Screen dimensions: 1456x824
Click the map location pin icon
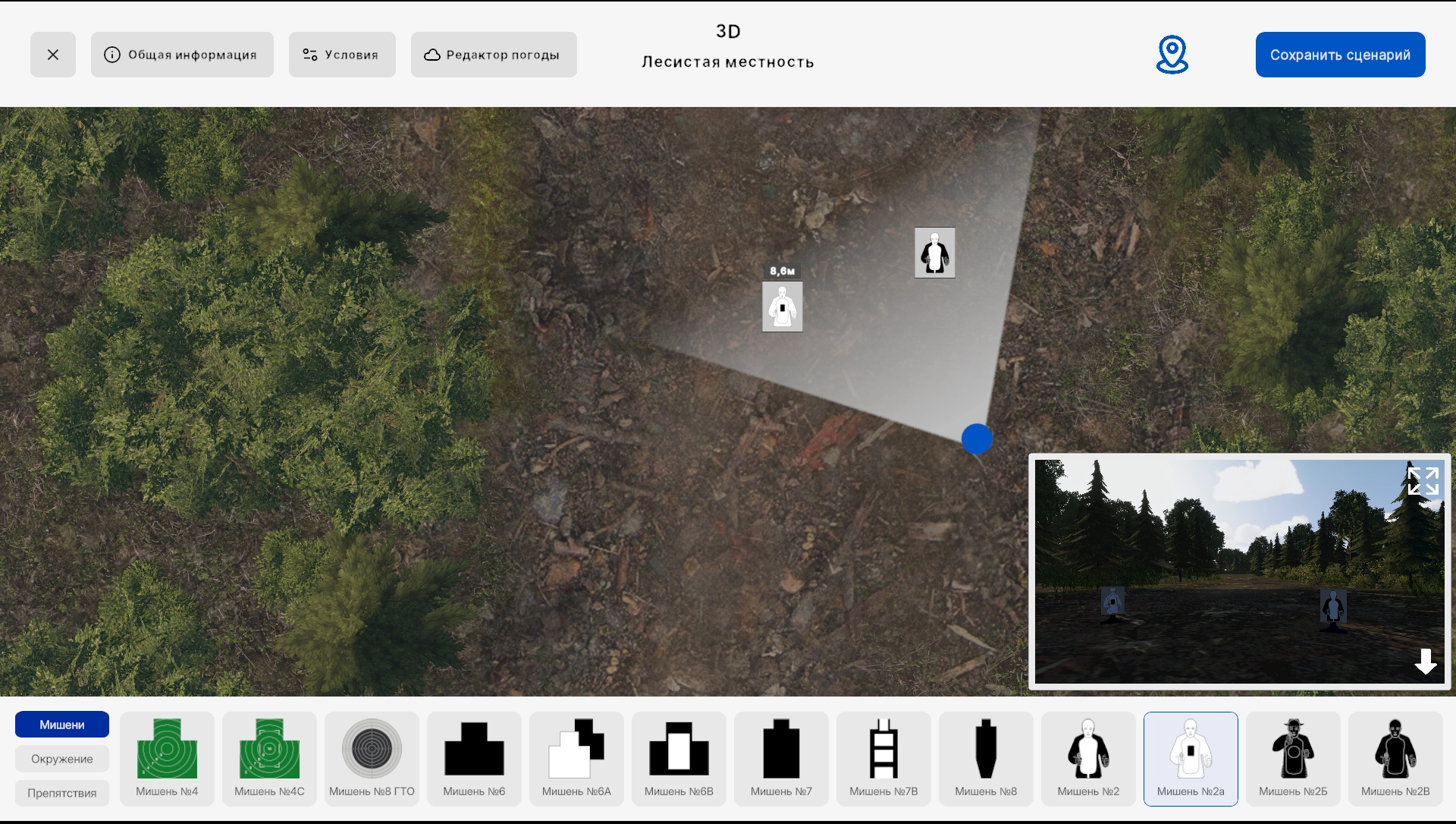click(x=1172, y=55)
